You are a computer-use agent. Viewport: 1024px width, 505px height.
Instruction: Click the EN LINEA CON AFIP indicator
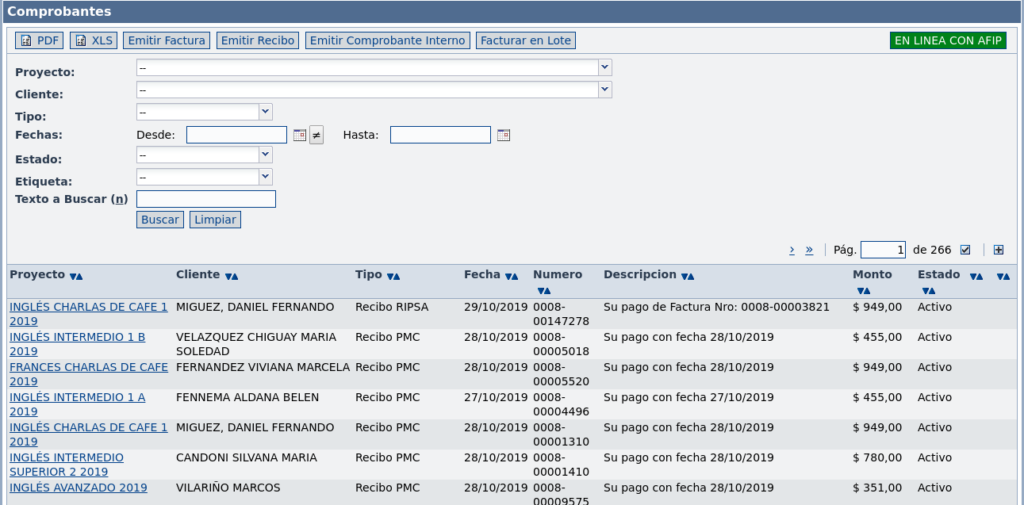pyautogui.click(x=948, y=41)
